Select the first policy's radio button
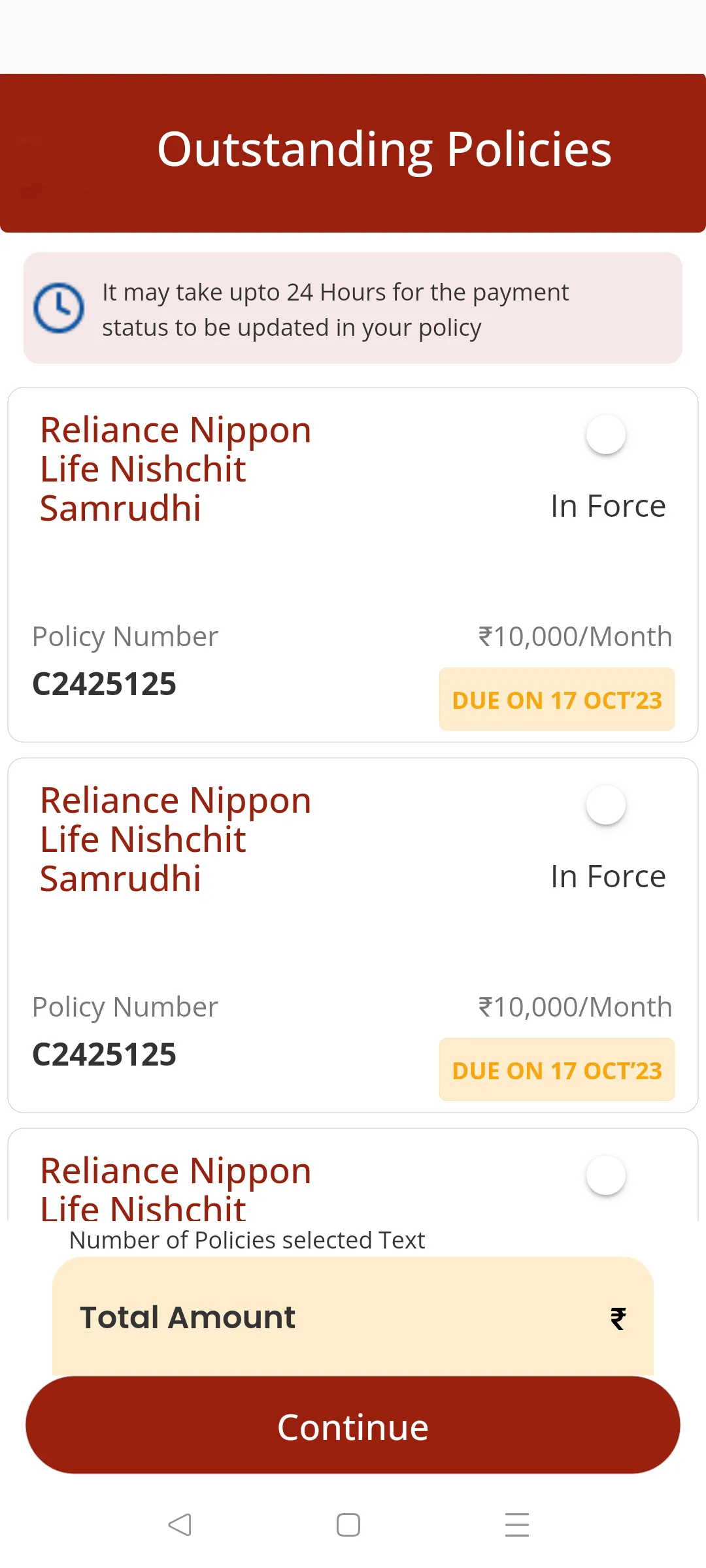 [x=606, y=434]
